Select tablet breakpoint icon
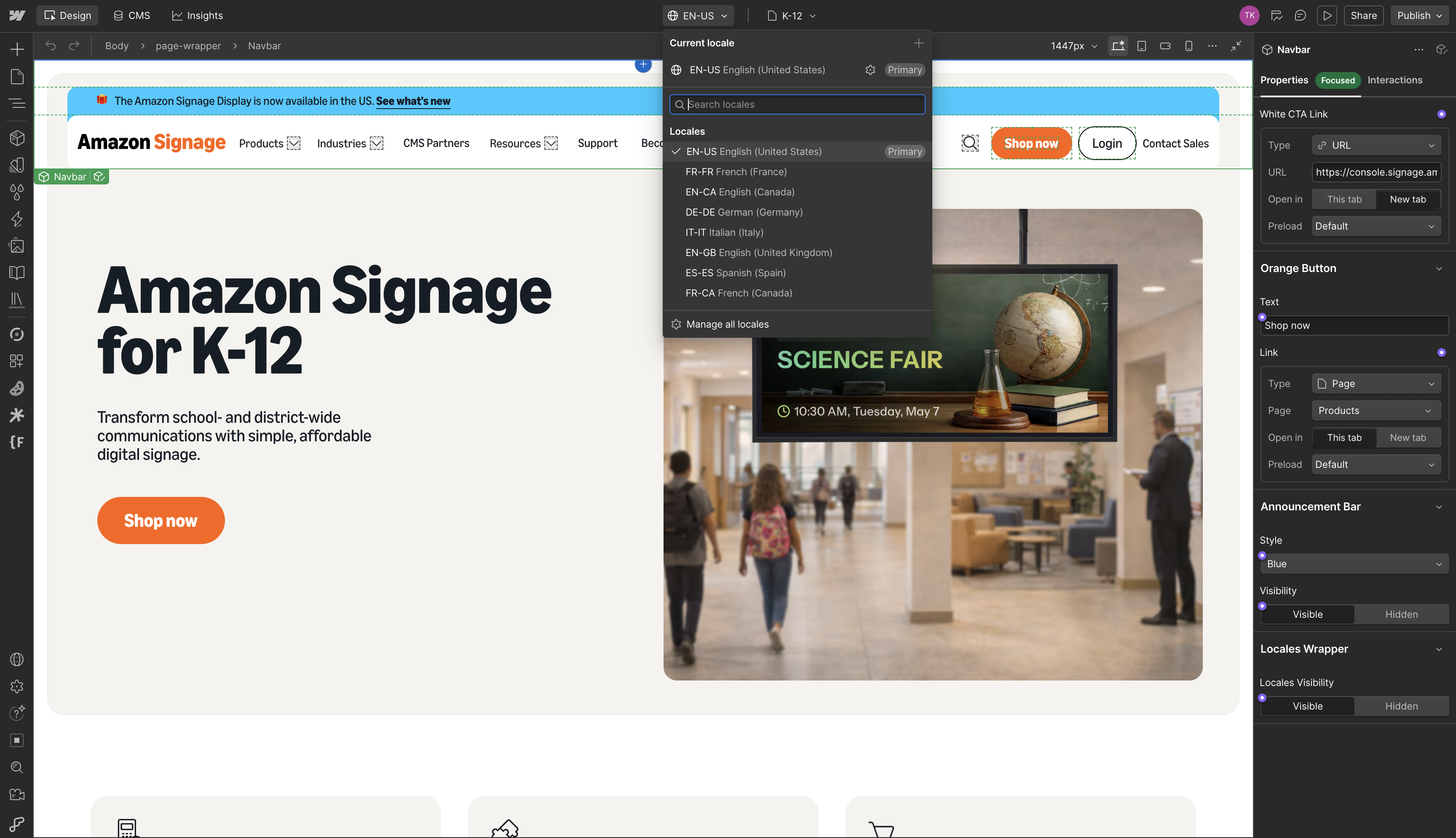This screenshot has height=838, width=1456. pyautogui.click(x=1141, y=45)
